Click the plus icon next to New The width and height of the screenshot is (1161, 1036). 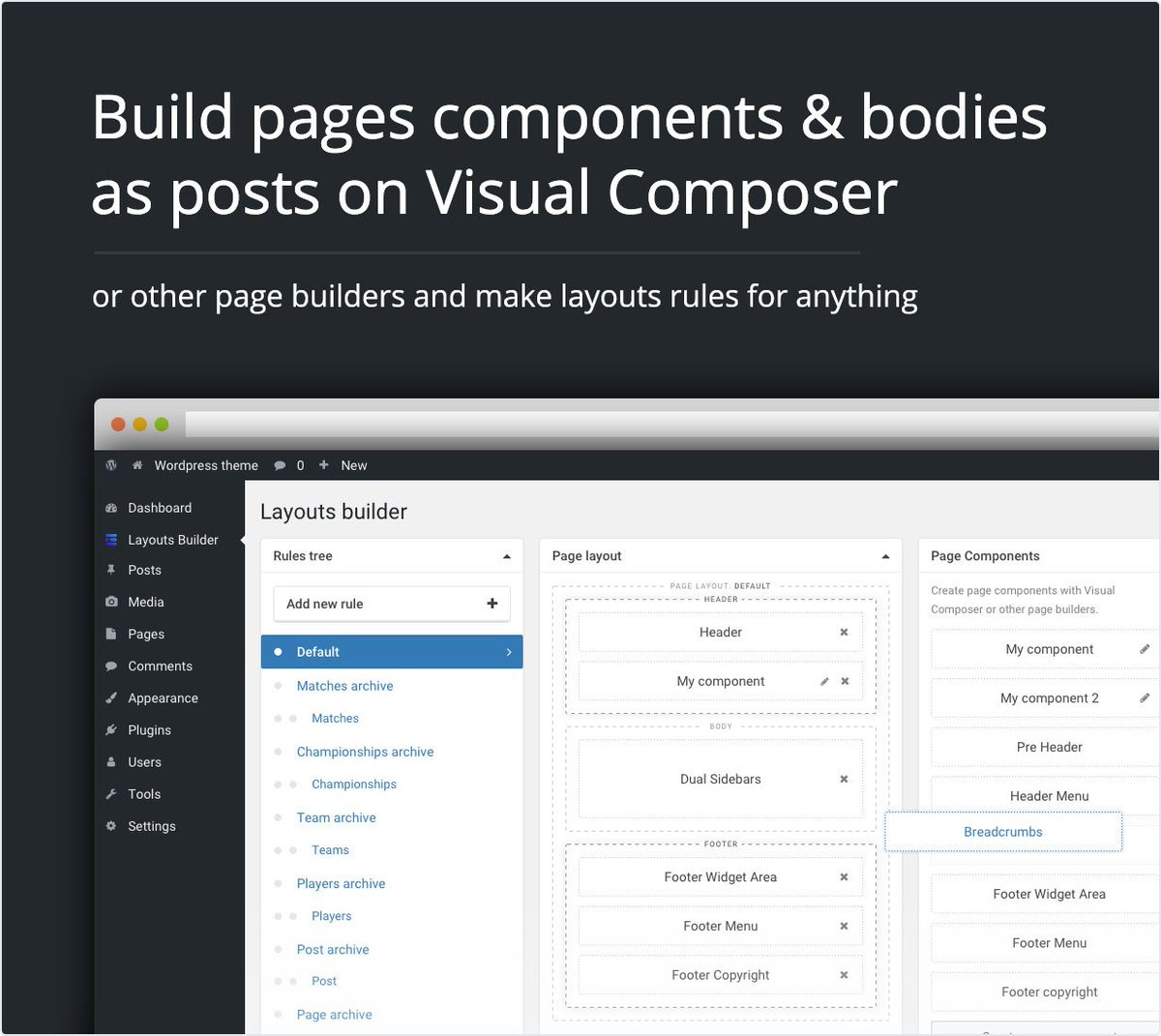324,465
